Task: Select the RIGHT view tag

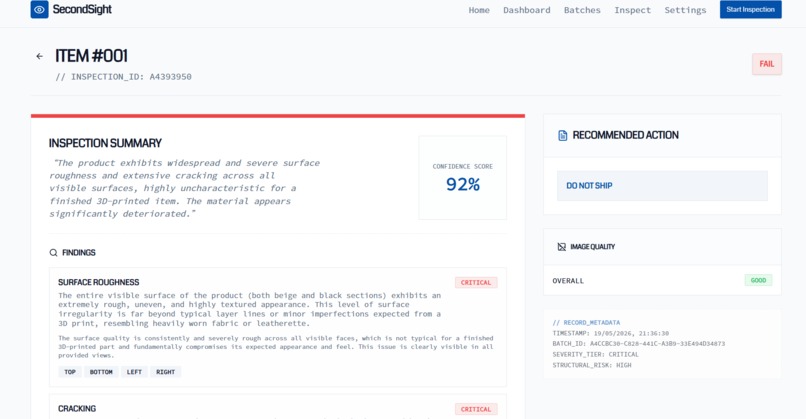Action: [166, 372]
